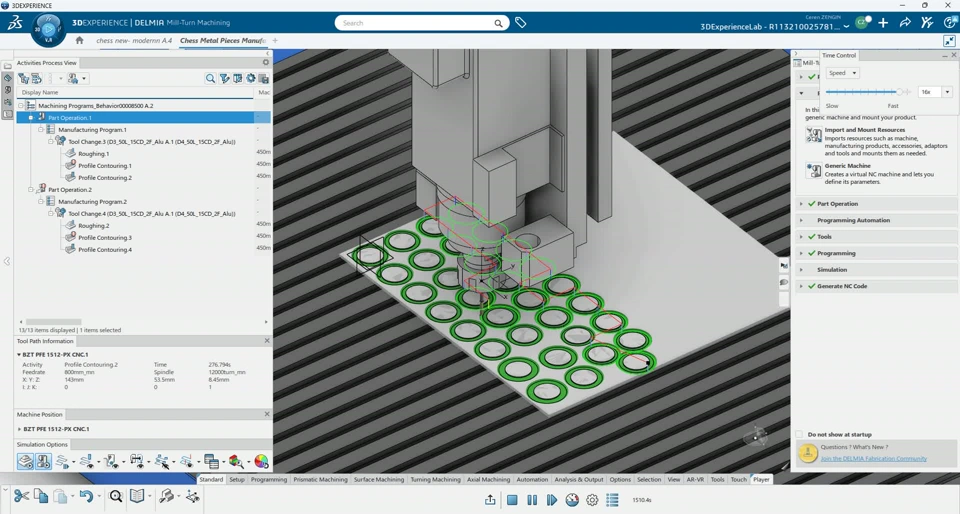The height and width of the screenshot is (514, 960).
Task: Close the Tool Path Information panel
Action: 267,341
